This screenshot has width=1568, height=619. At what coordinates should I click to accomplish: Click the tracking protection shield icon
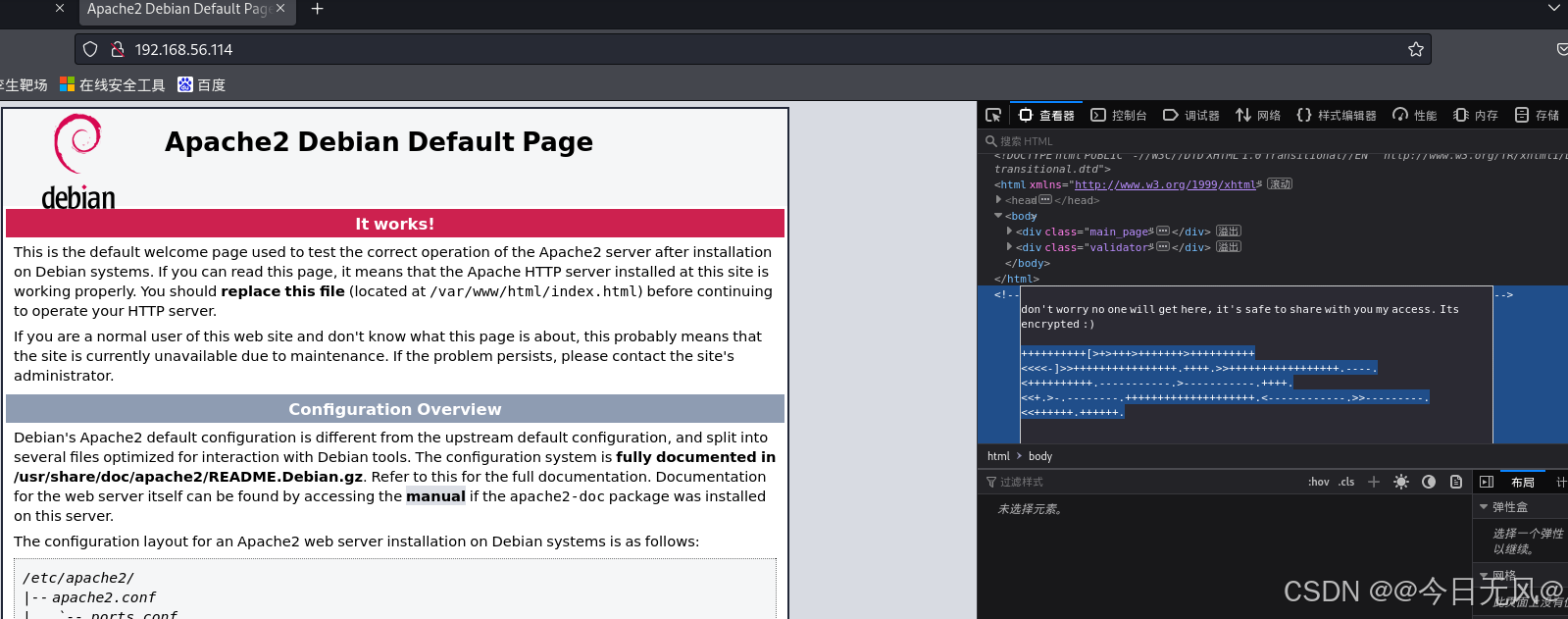coord(90,49)
